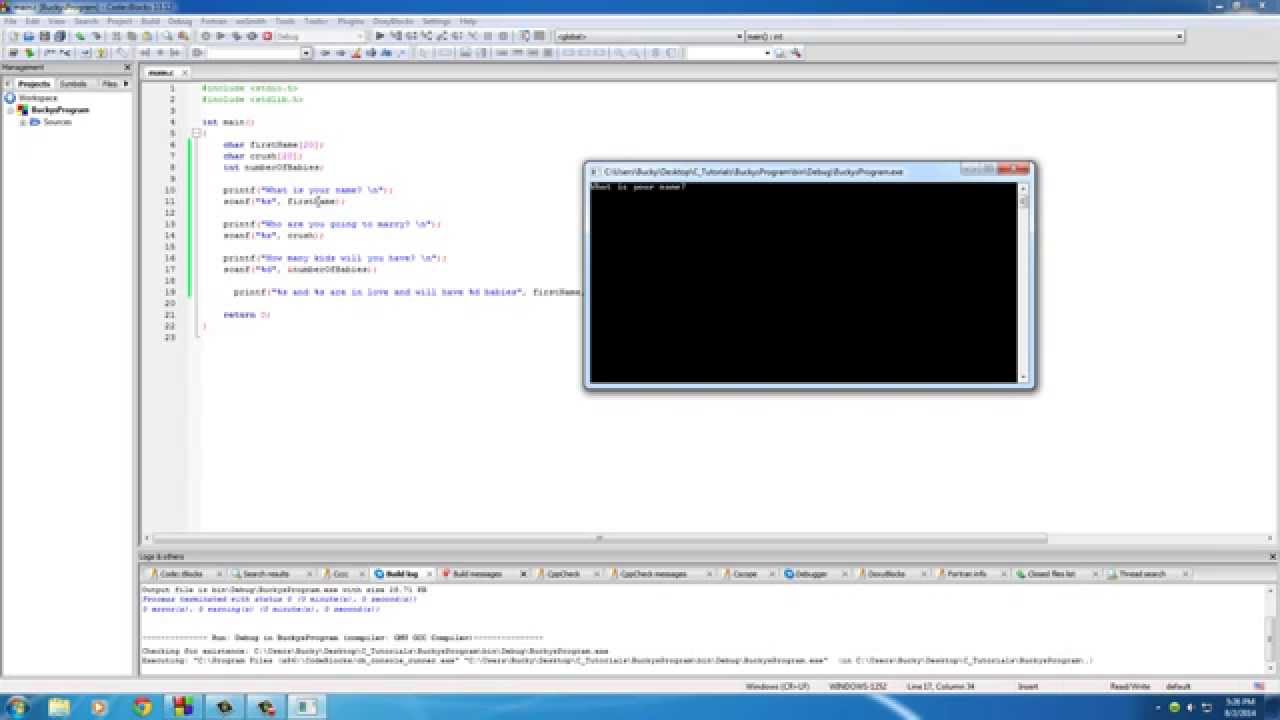The height and width of the screenshot is (720, 1280).
Task: Open the build target Debug dropdown
Action: click(360, 36)
